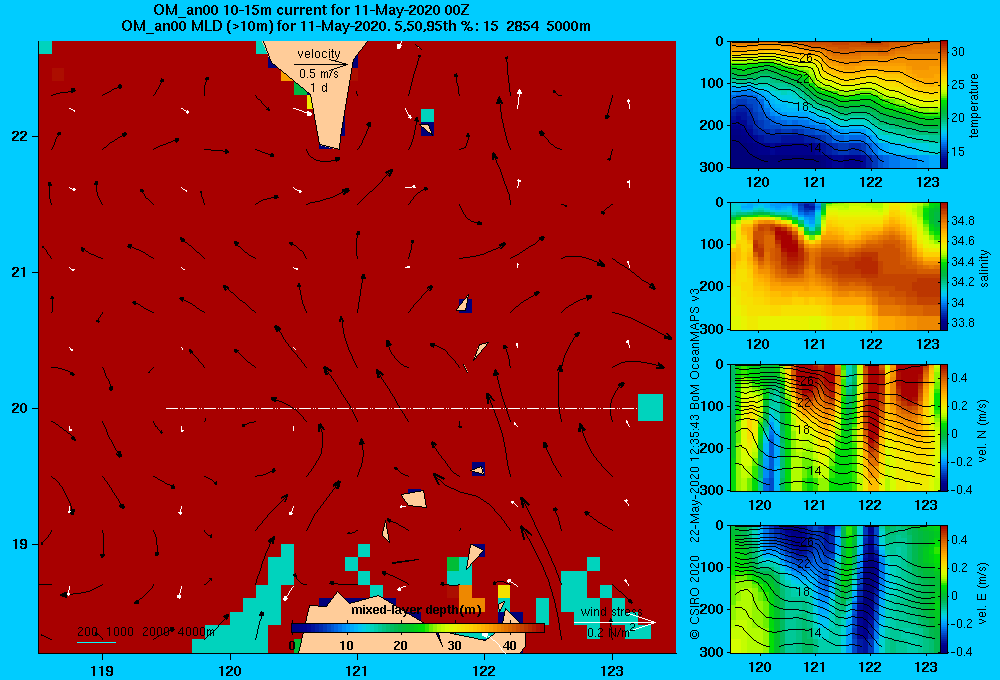This screenshot has height=680, width=1000.
Task: Click the '34.8' tick on the salinity colorbar
Action: pos(963,221)
